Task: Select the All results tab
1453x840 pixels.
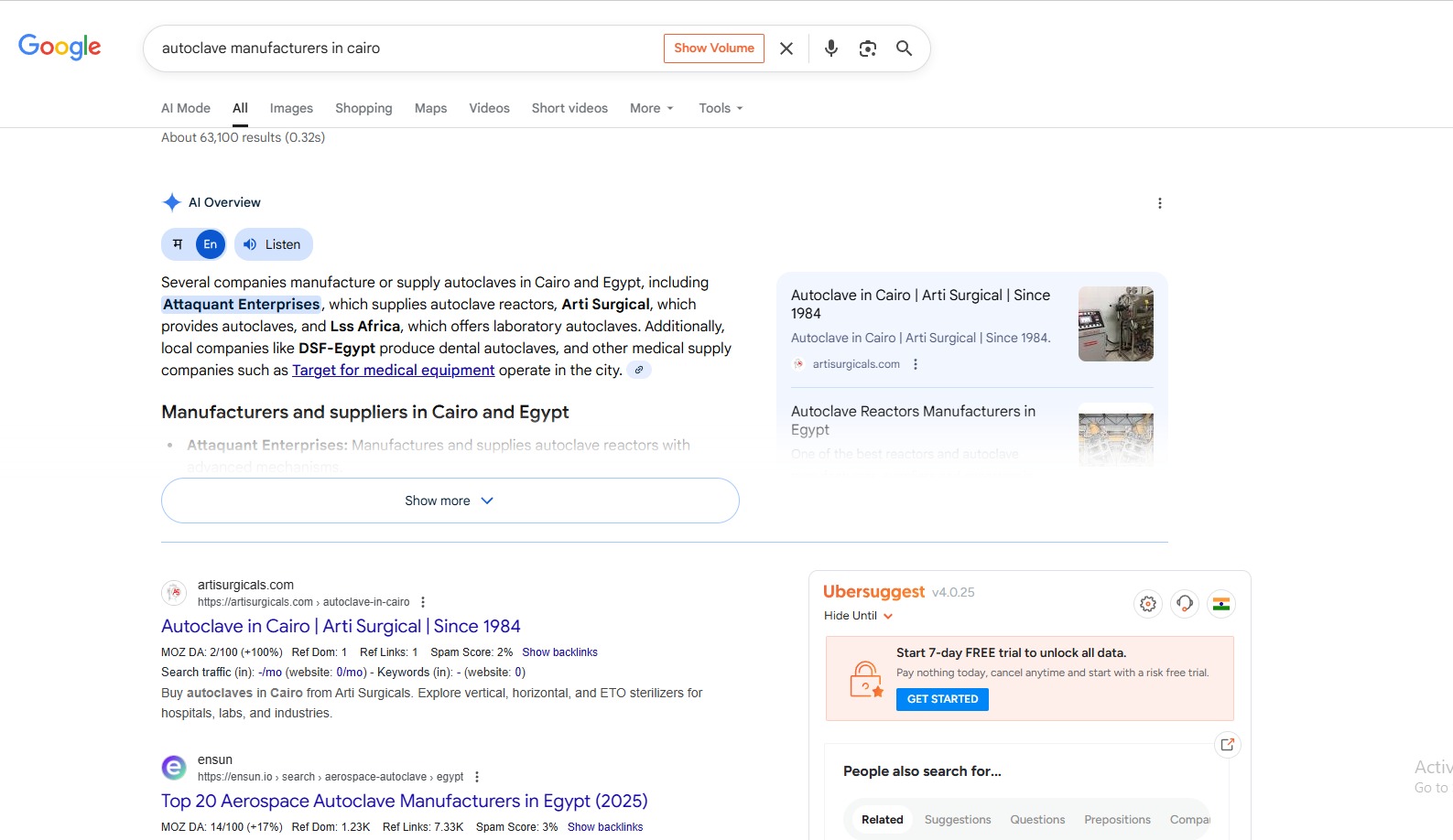Action: pyautogui.click(x=240, y=108)
